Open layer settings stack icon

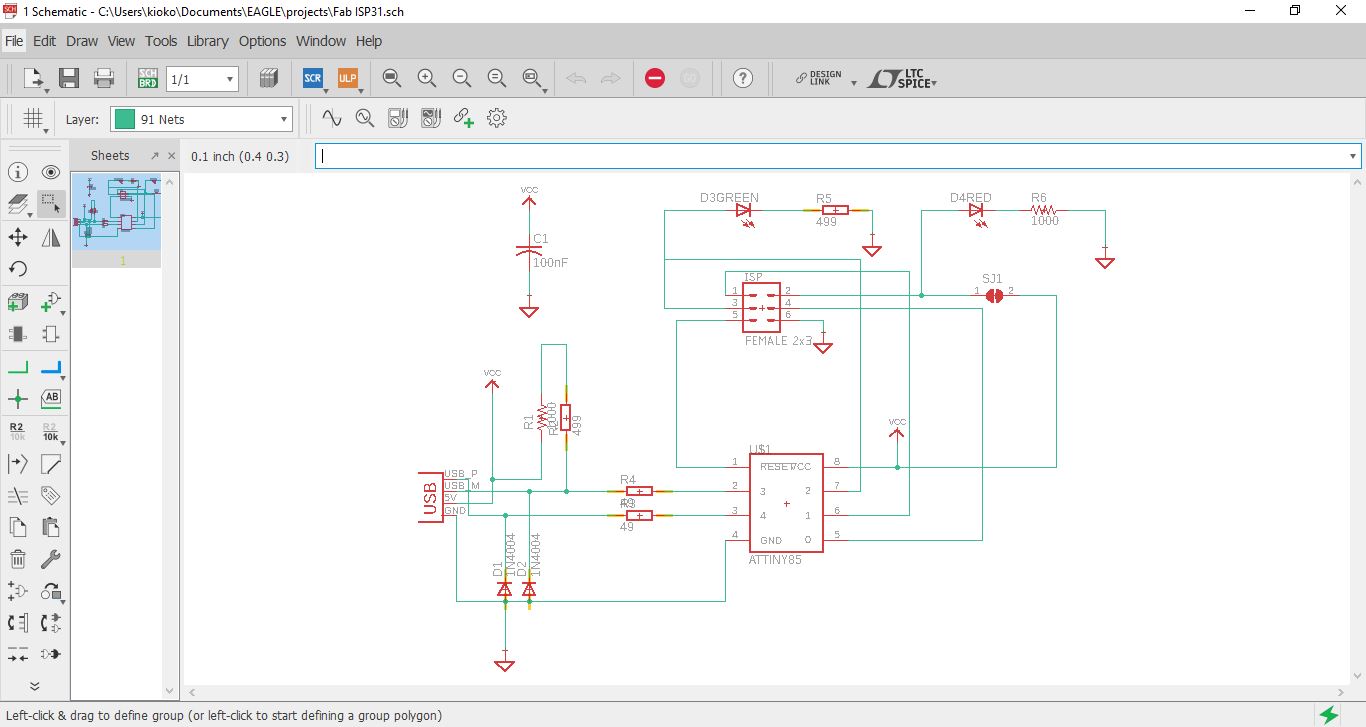tap(18, 204)
